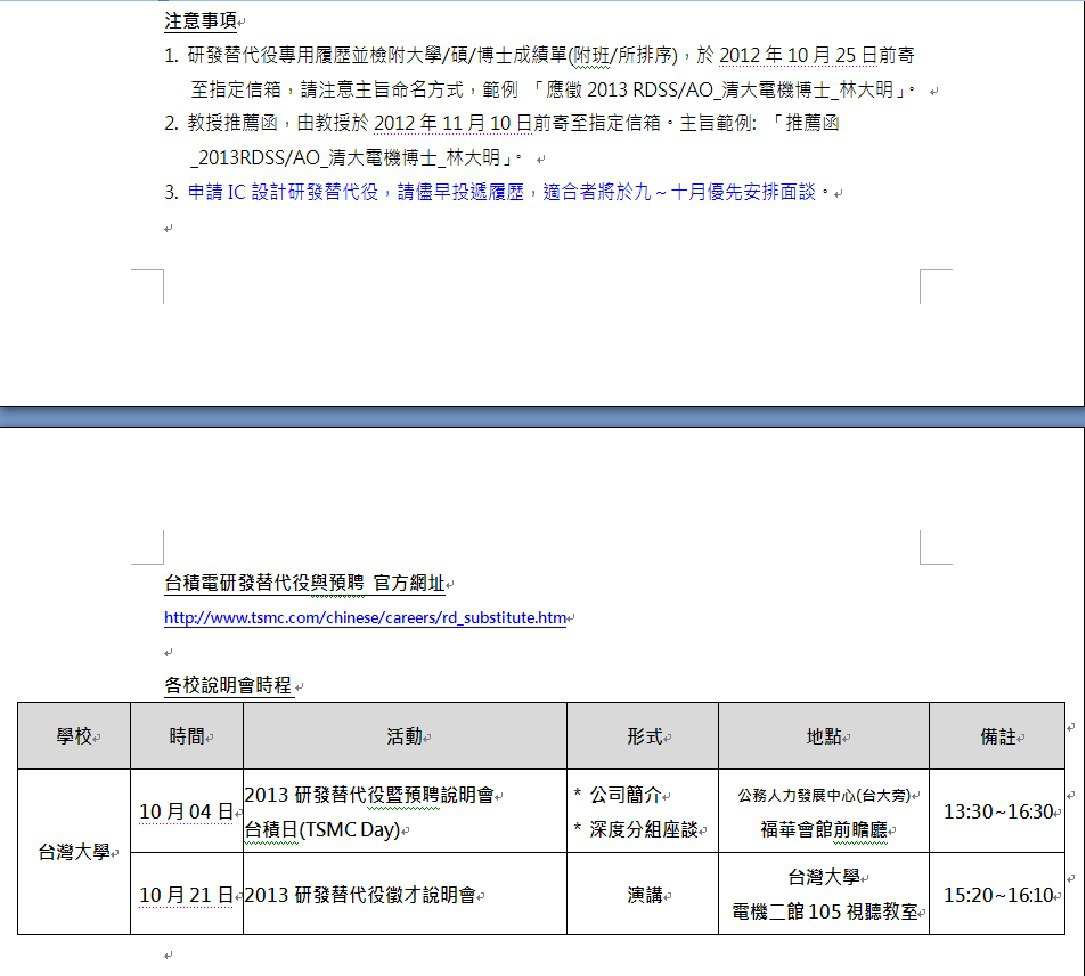
Task: Click 台積日(TSMC Day) text
Action: [322, 829]
